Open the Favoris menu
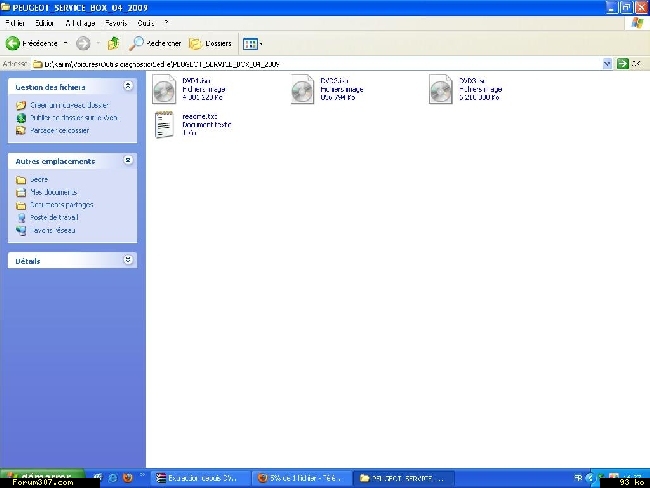The height and width of the screenshot is (488, 650). coord(116,23)
